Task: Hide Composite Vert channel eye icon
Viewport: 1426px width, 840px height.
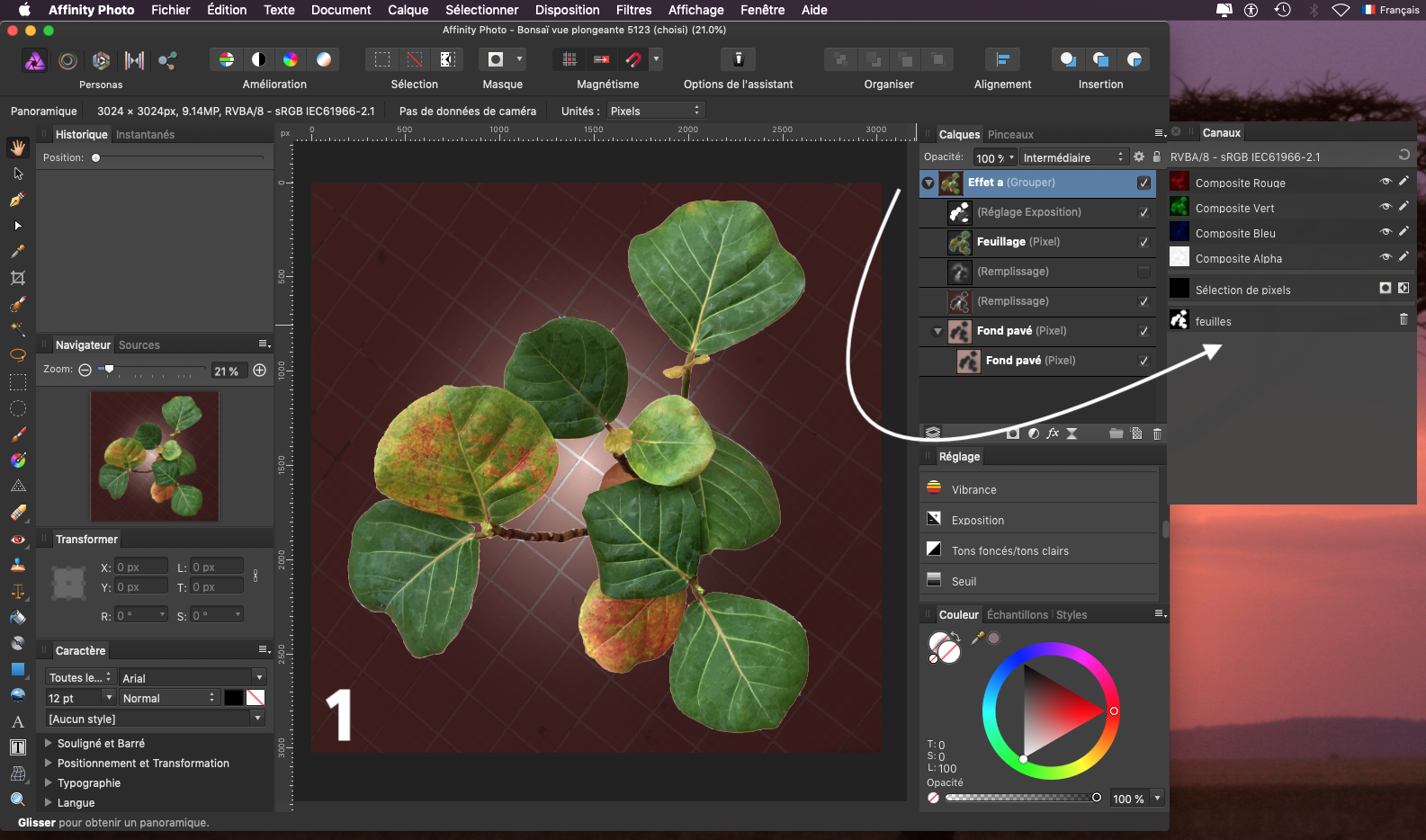Action: pos(1386,207)
